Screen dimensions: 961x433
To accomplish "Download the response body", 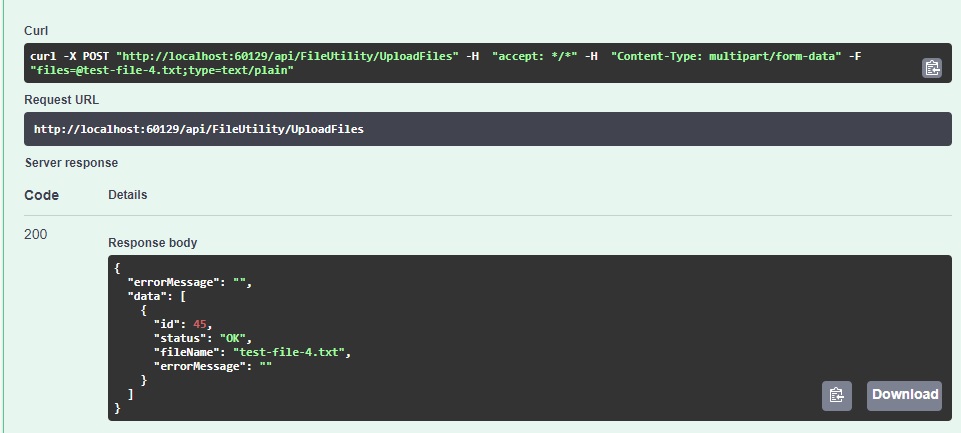I will click(x=905, y=396).
